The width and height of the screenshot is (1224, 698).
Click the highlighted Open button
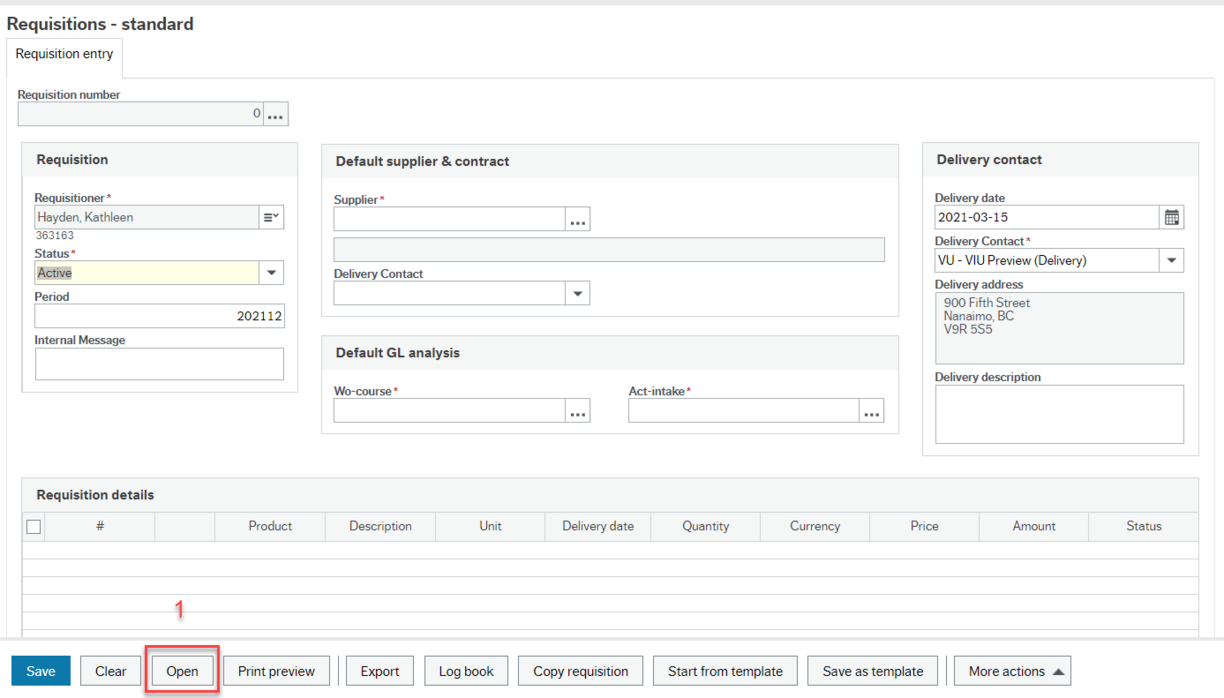click(x=181, y=671)
